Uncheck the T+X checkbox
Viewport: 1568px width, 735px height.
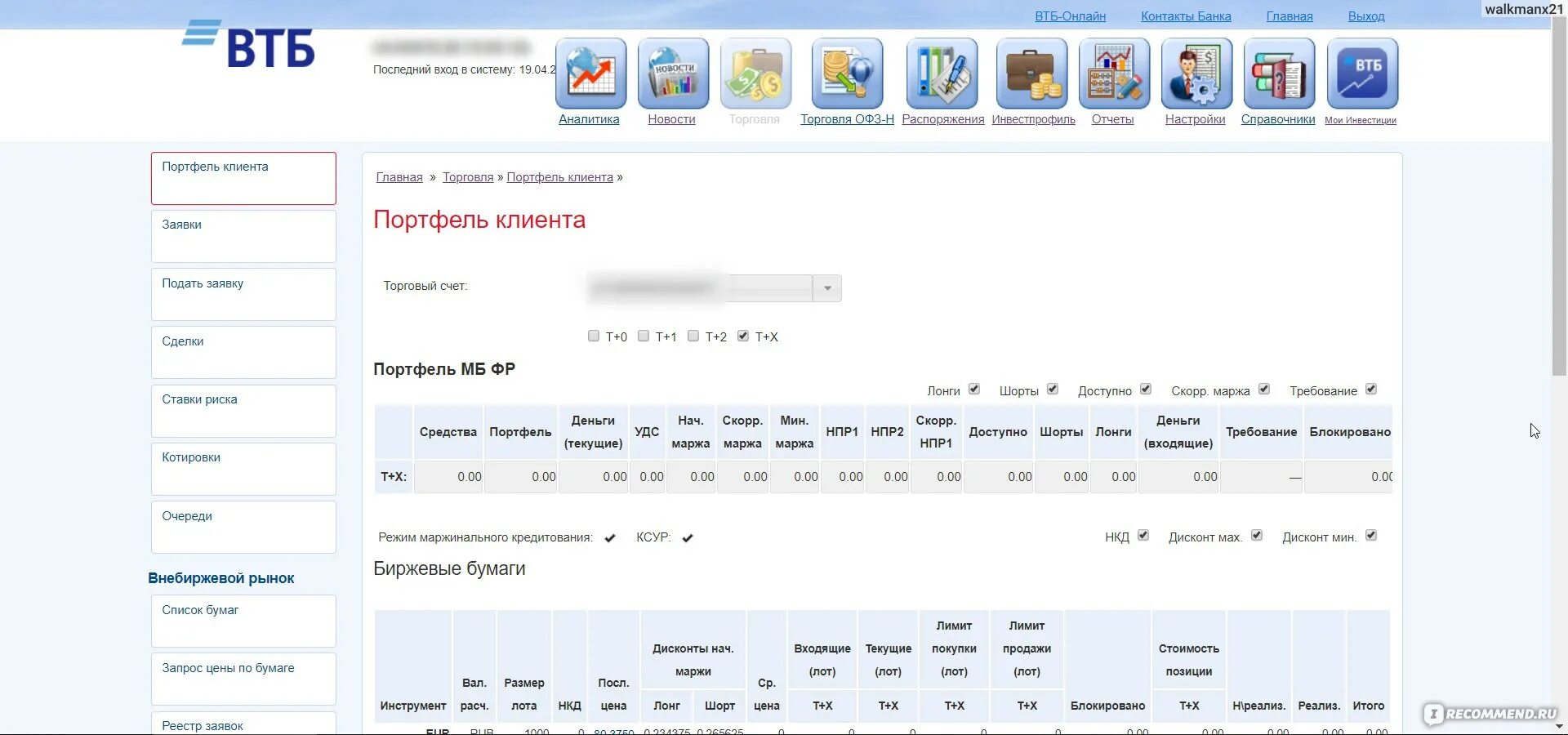743,336
